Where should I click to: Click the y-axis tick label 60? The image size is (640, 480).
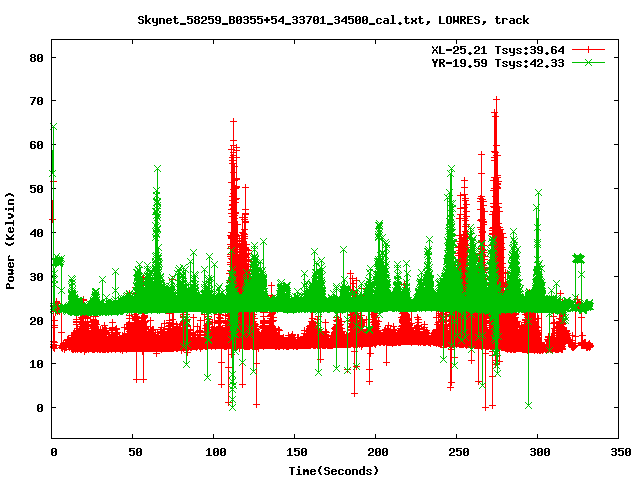pos(36,145)
